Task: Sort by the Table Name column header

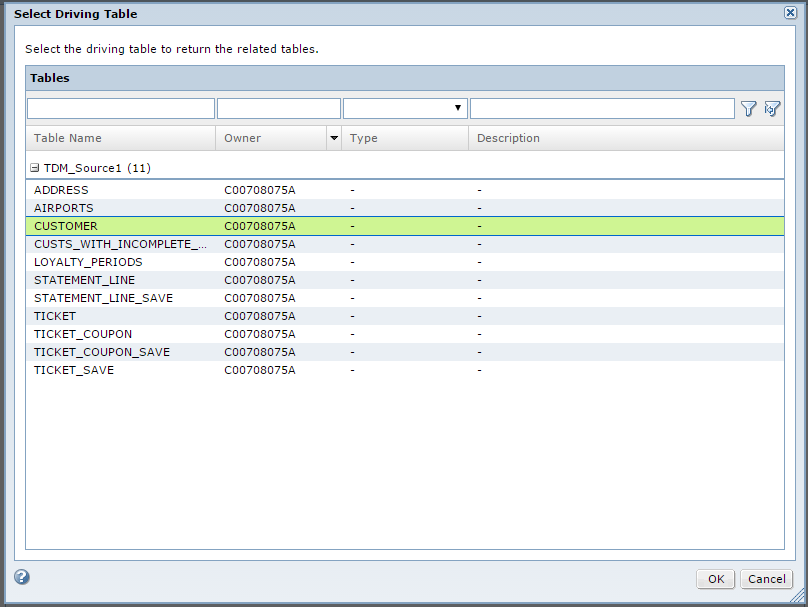Action: pyautogui.click(x=121, y=138)
